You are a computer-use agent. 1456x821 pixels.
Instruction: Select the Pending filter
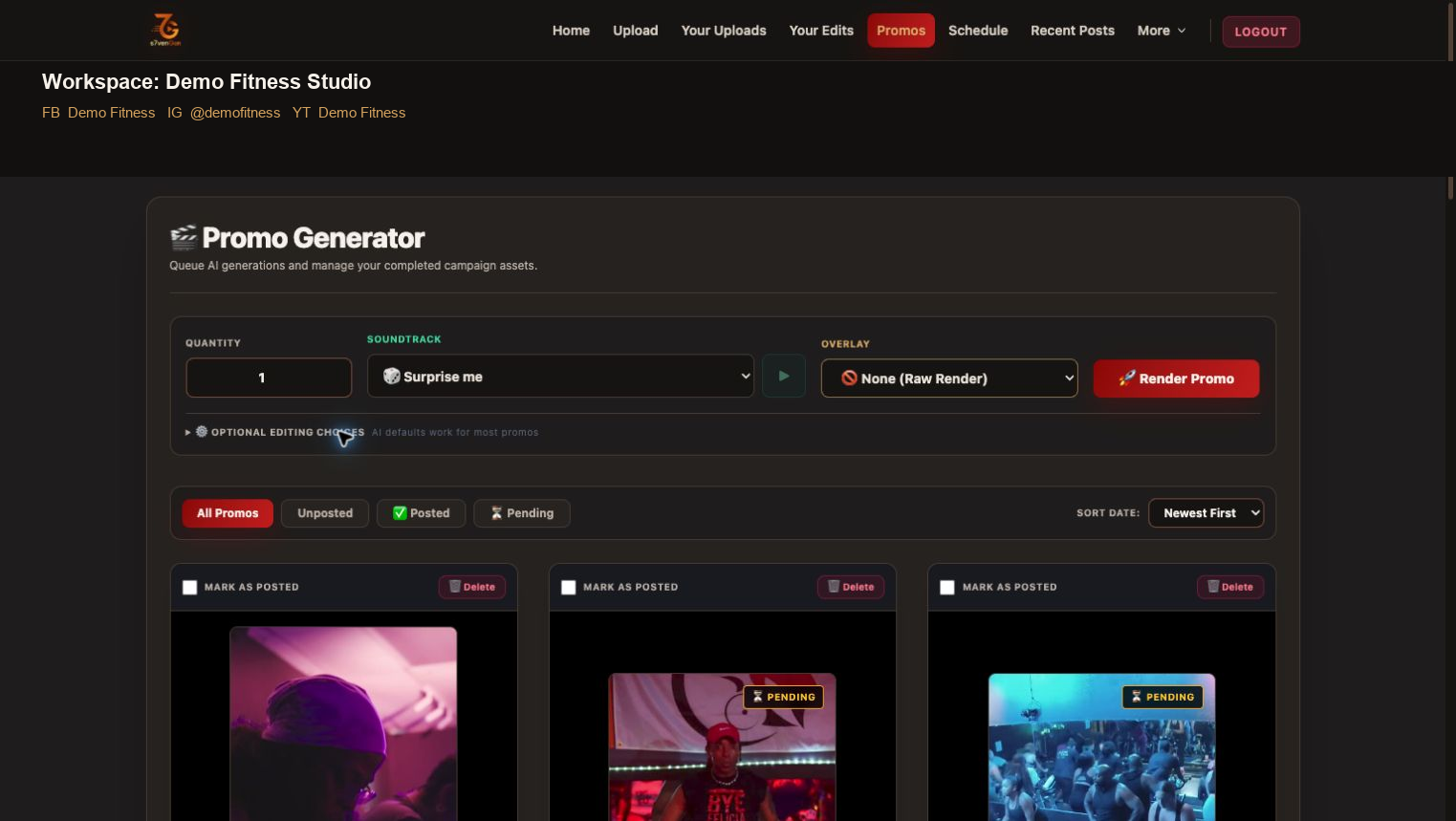[522, 513]
